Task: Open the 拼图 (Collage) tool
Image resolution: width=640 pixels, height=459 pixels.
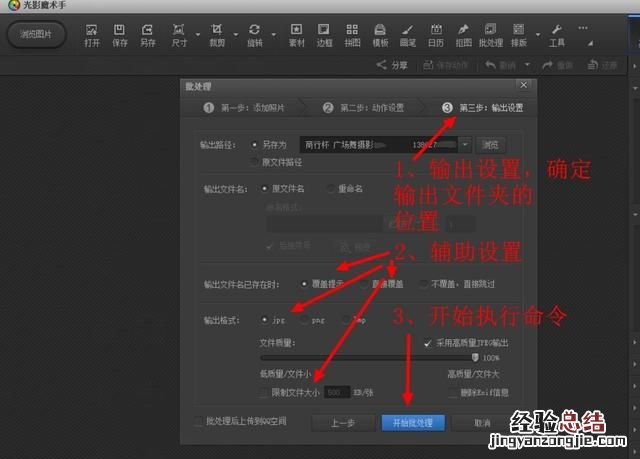Action: 352,35
